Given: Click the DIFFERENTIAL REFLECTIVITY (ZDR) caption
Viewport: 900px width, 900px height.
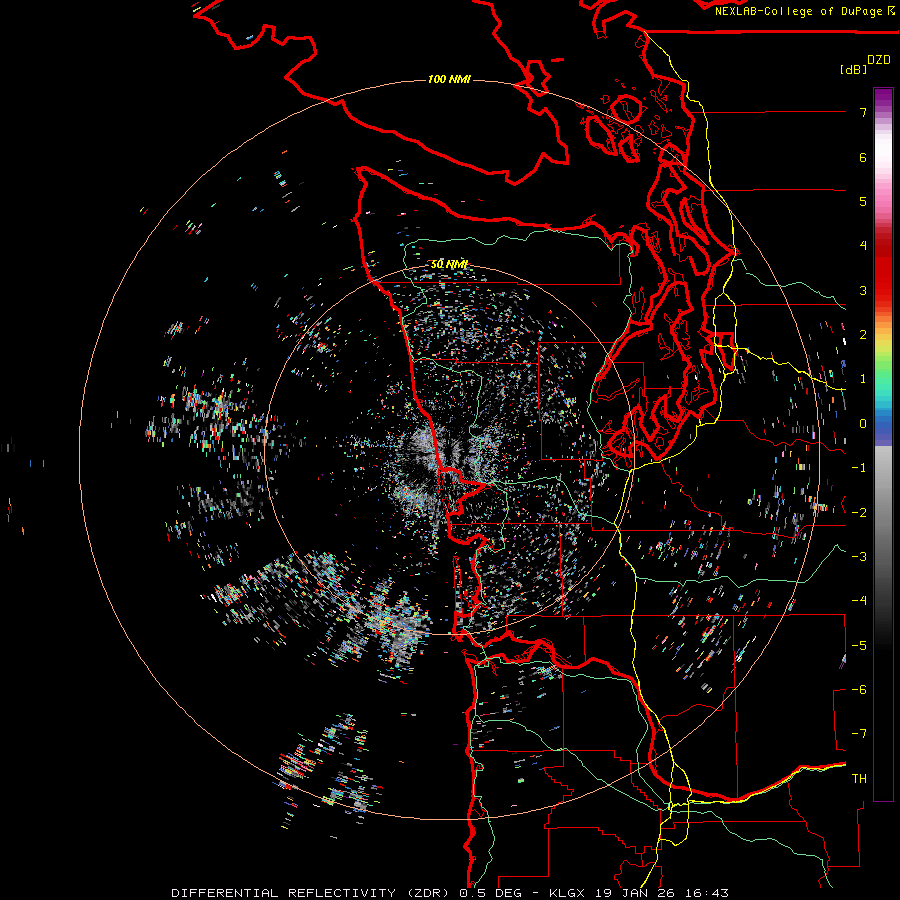Looking at the screenshot, I should click(x=312, y=893).
